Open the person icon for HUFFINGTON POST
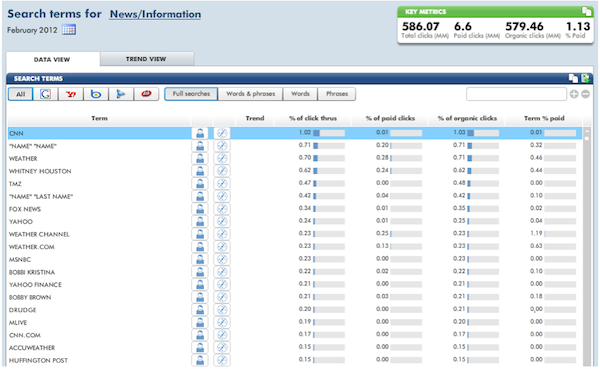 point(200,361)
